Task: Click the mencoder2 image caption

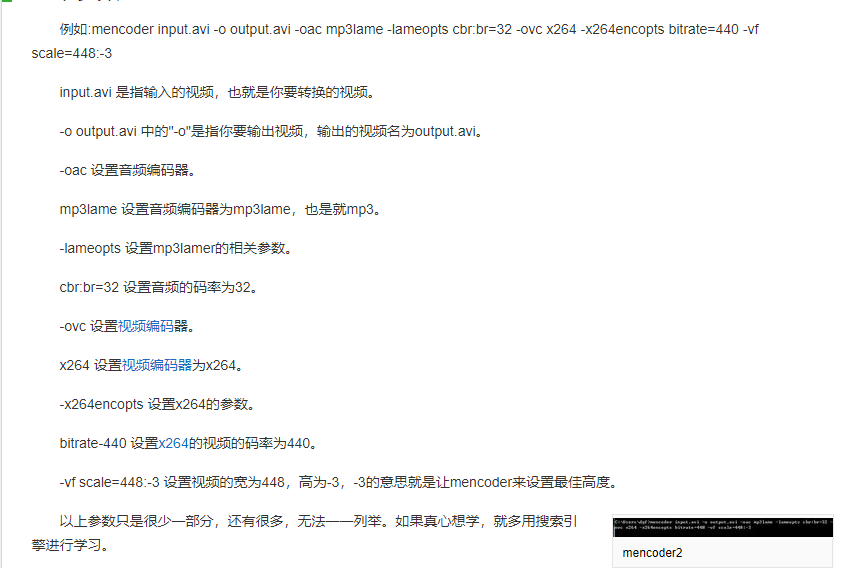Action: click(652, 553)
